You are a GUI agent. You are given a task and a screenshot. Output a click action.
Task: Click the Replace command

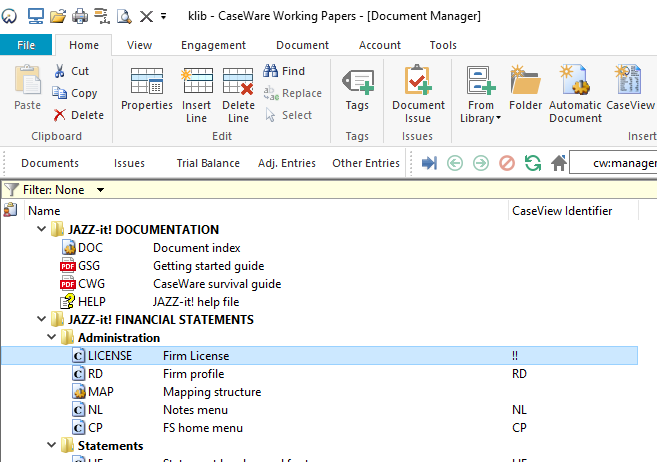click(292, 93)
